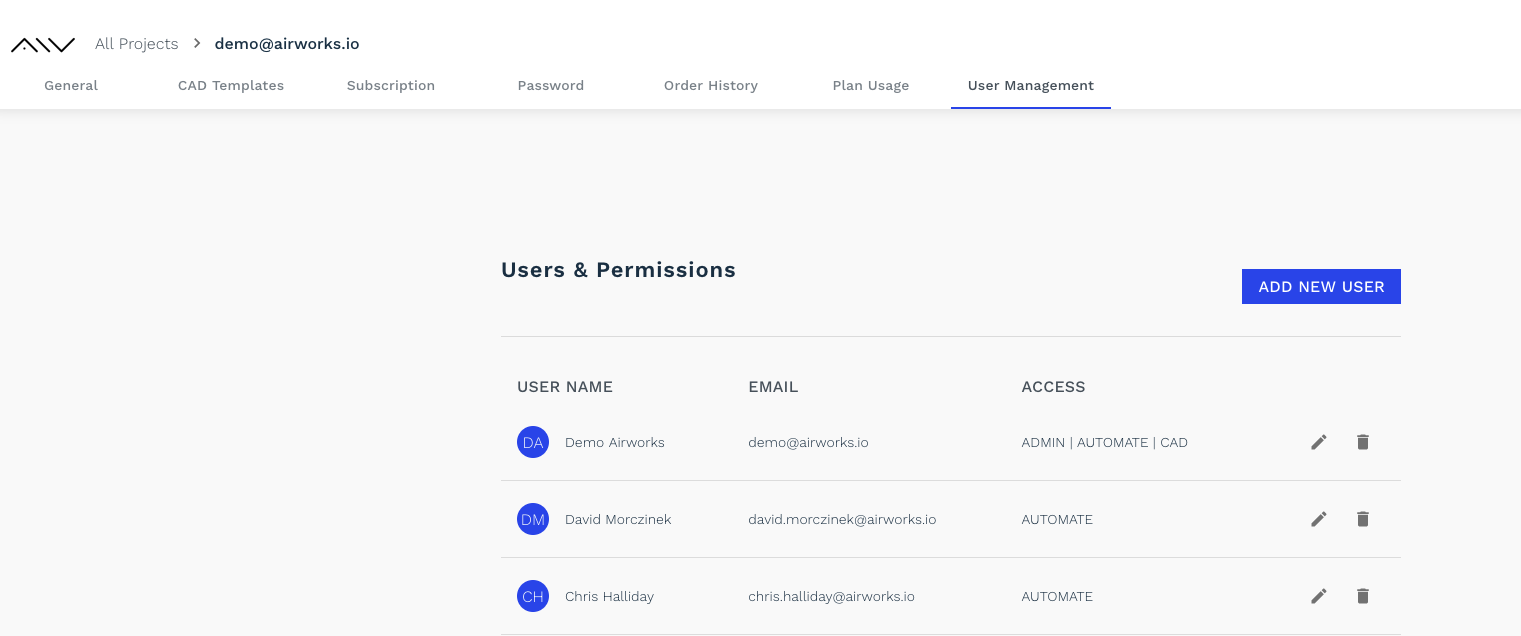
Task: Open the General tab
Action: [x=71, y=86]
